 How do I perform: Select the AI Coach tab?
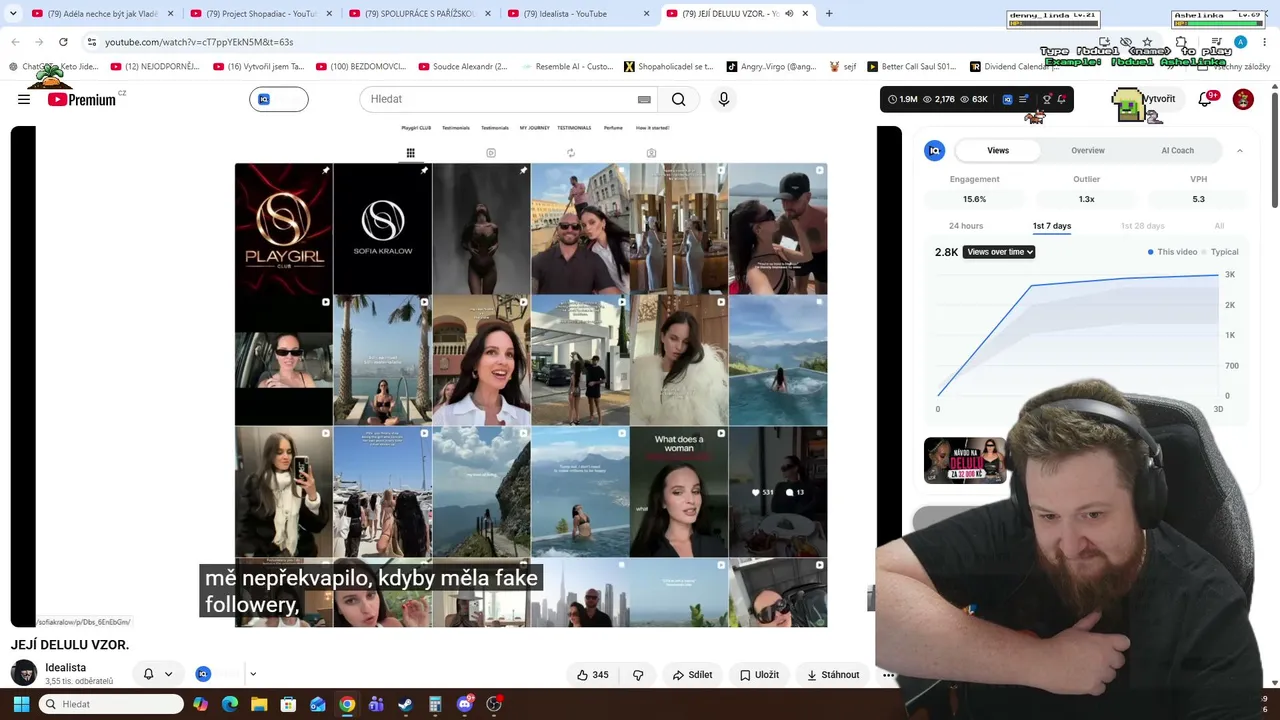tap(1177, 151)
